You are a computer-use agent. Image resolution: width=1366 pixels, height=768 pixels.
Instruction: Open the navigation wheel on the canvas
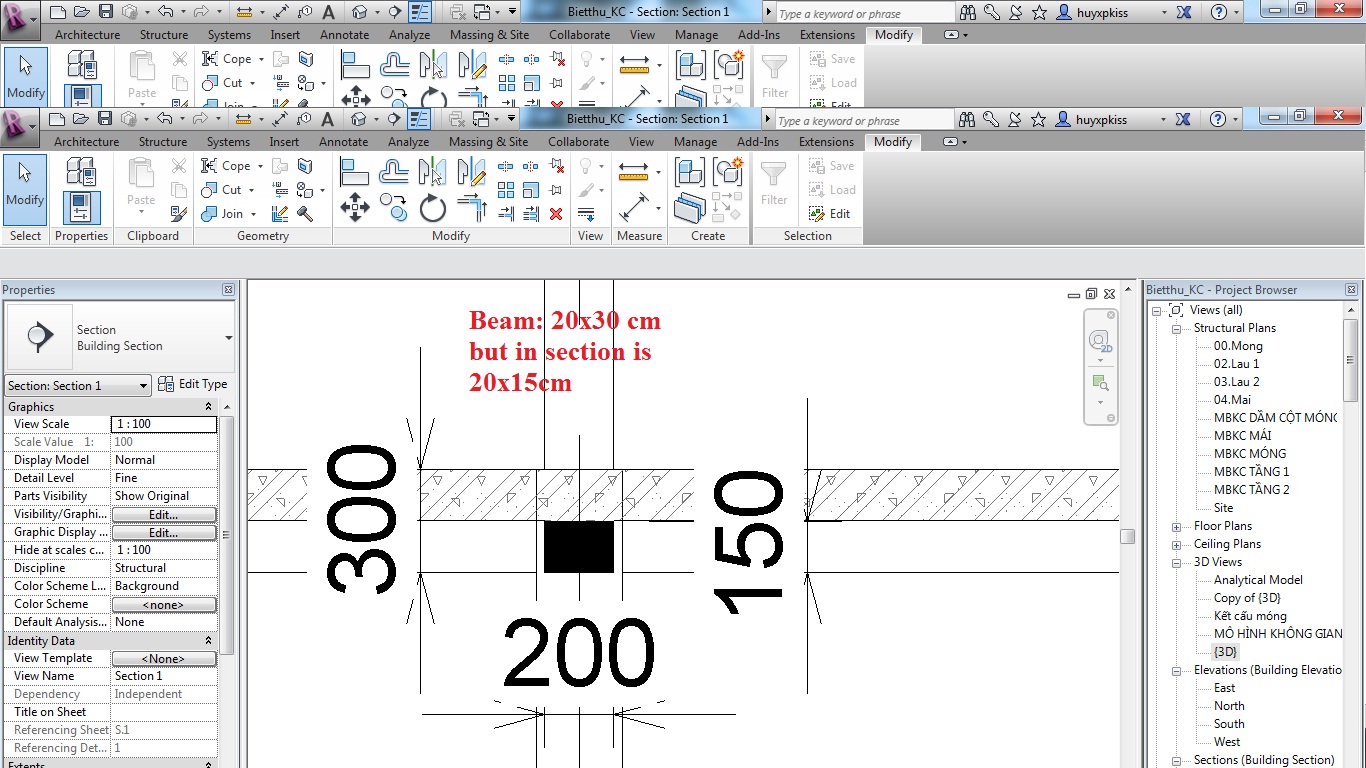(1101, 342)
